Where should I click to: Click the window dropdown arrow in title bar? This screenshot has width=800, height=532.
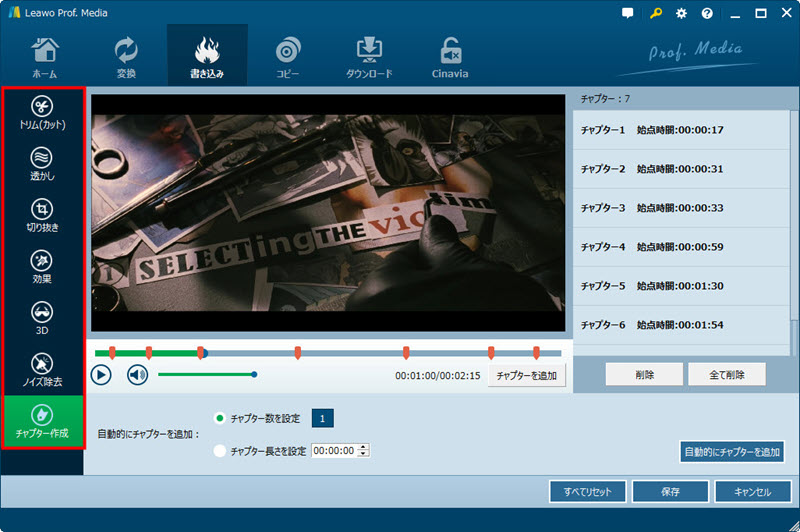pos(734,13)
